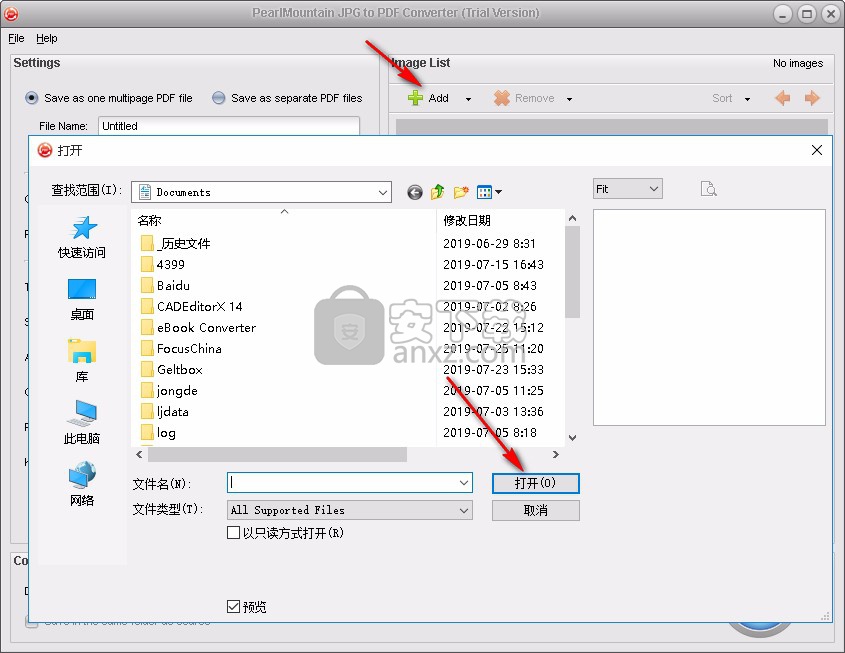The image size is (845, 653).
Task: Select Desktop (桌面) in sidebar
Action: click(x=82, y=299)
